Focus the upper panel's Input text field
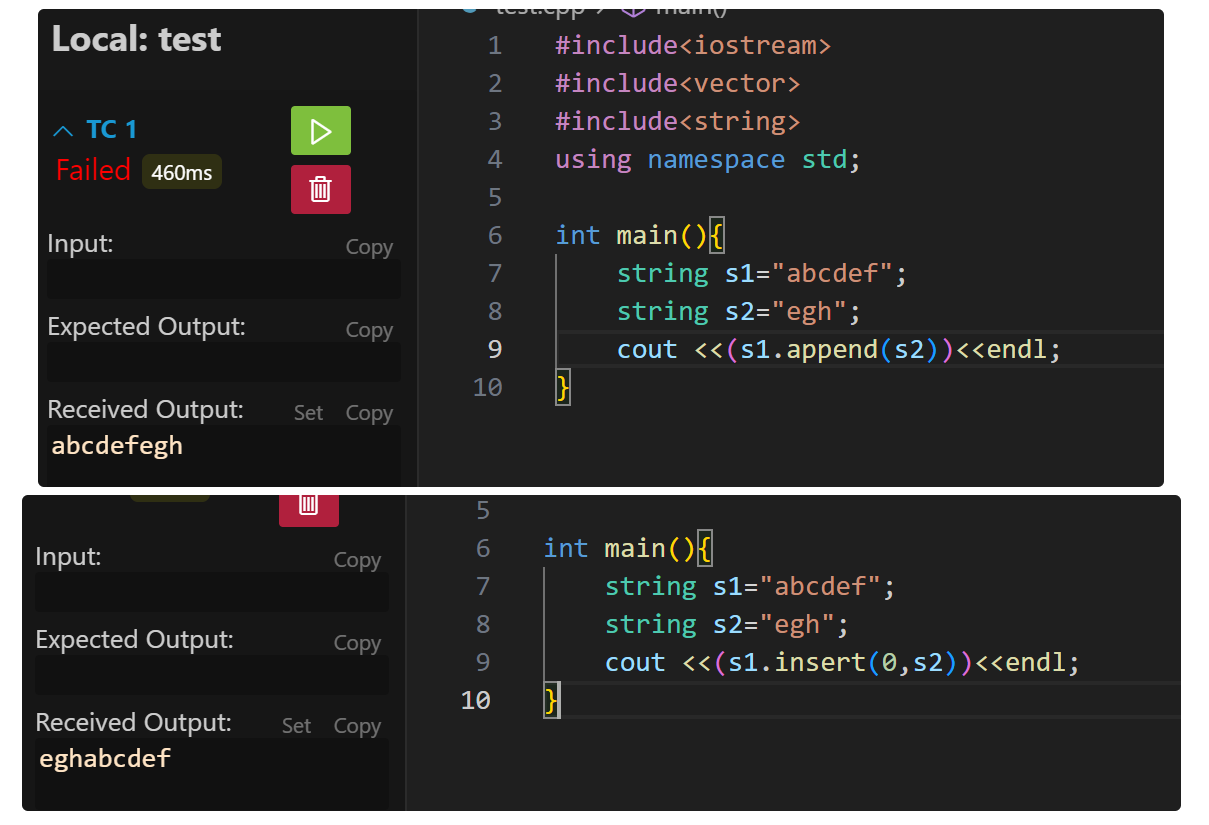Image resolution: width=1209 pixels, height=825 pixels. pos(223,279)
